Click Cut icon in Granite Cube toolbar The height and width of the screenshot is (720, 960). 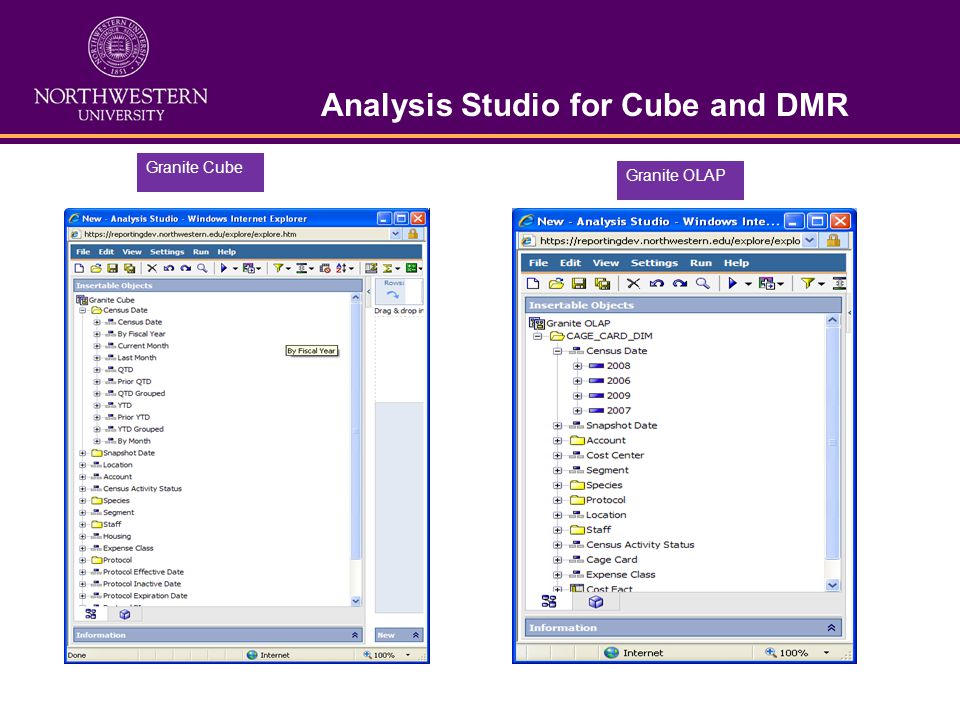(x=152, y=268)
